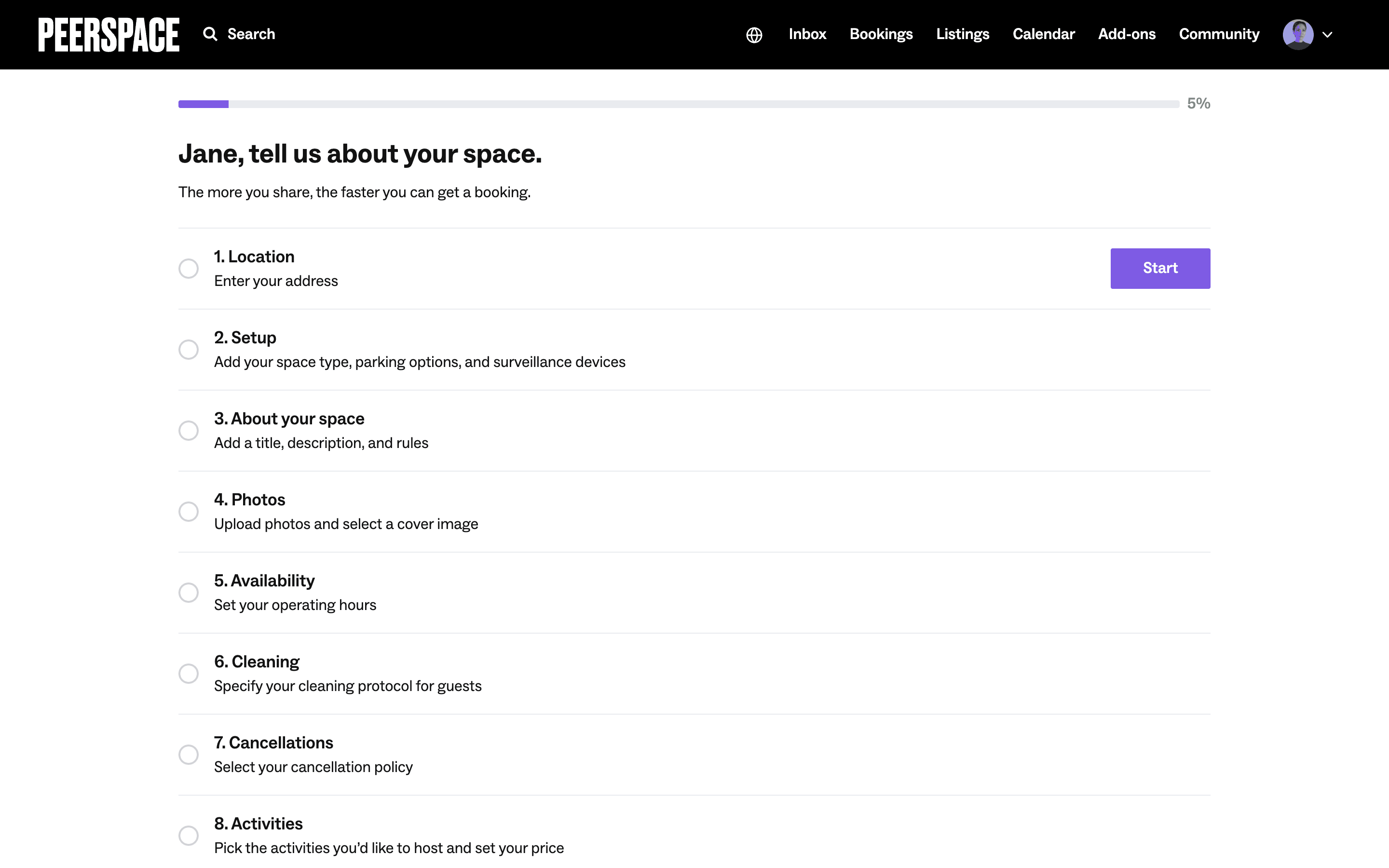Click the purple progress bar

pos(203,104)
